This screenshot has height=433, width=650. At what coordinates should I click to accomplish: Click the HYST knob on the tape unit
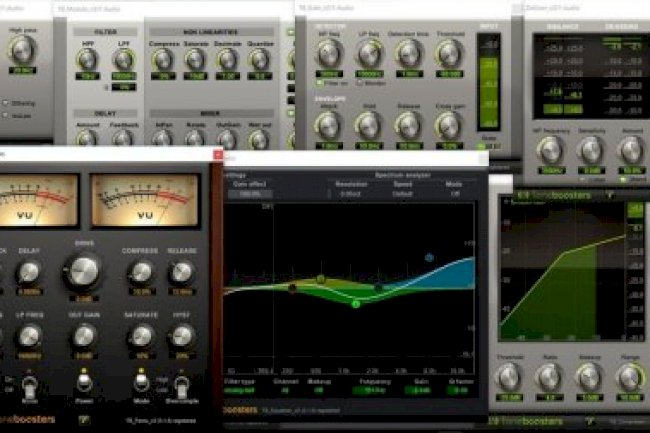coord(182,336)
